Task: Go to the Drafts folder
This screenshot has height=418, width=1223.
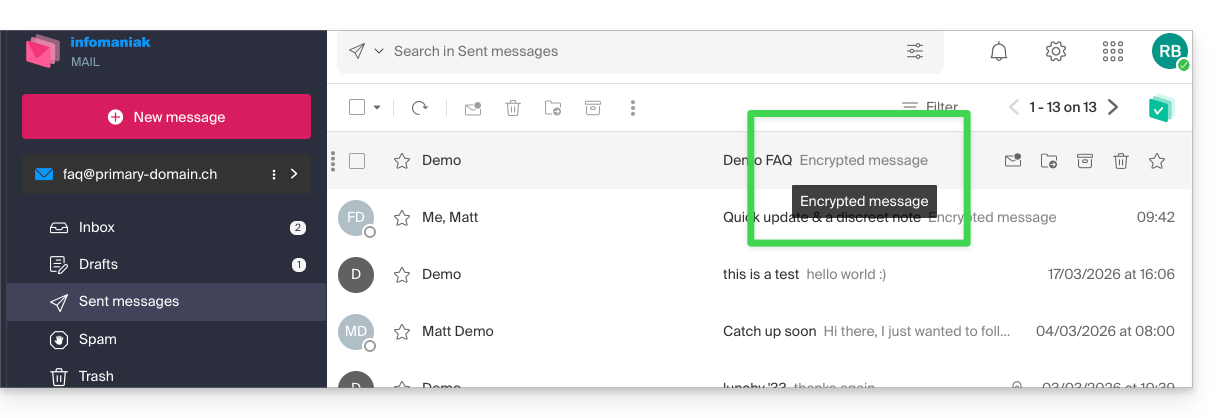Action: pyautogui.click(x=98, y=264)
